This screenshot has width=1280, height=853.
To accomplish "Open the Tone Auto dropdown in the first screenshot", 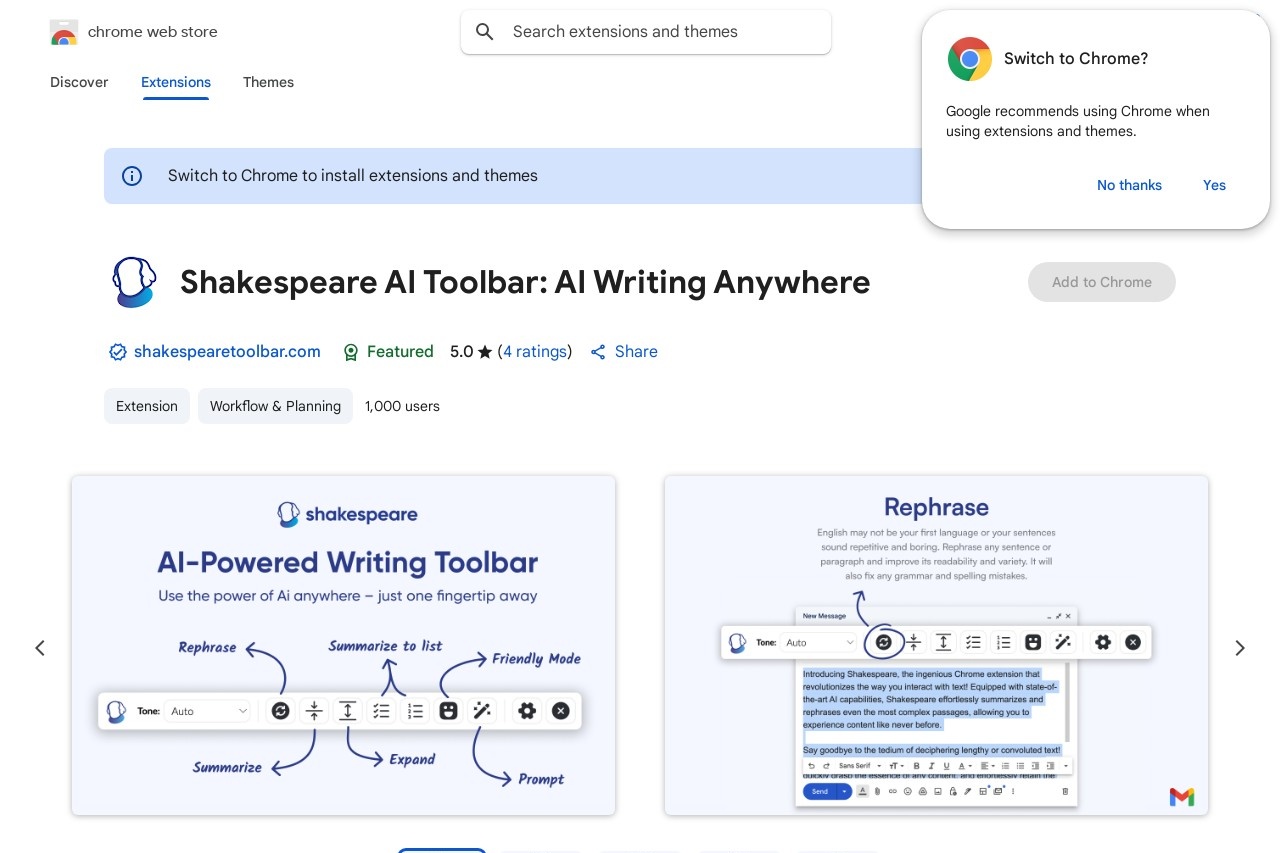I will 209,711.
